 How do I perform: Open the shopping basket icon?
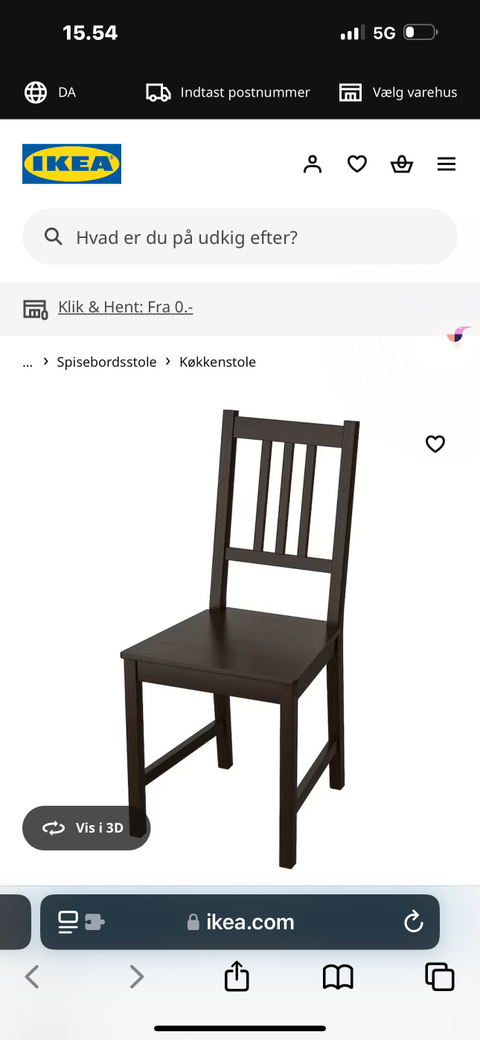point(402,164)
